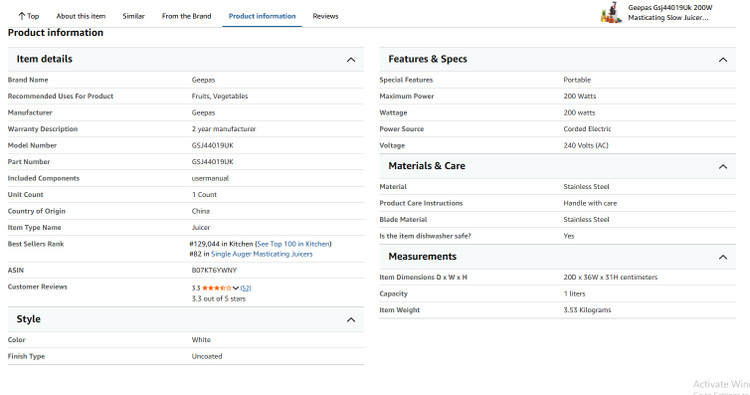This screenshot has width=750, height=395.
Task: Click the Country of Origin 'China' value
Action: click(x=200, y=211)
